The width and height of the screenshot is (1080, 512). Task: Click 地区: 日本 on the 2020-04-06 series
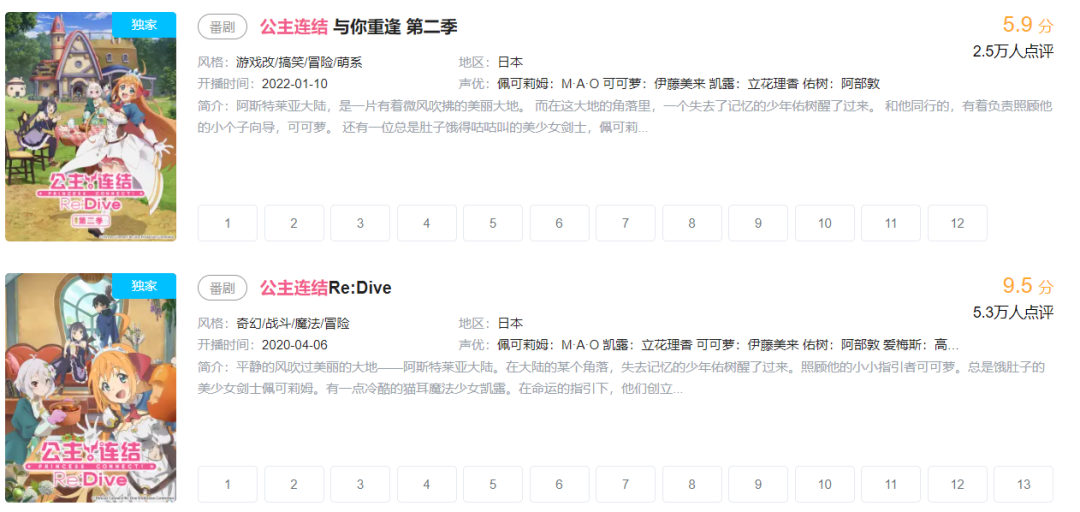[x=491, y=323]
